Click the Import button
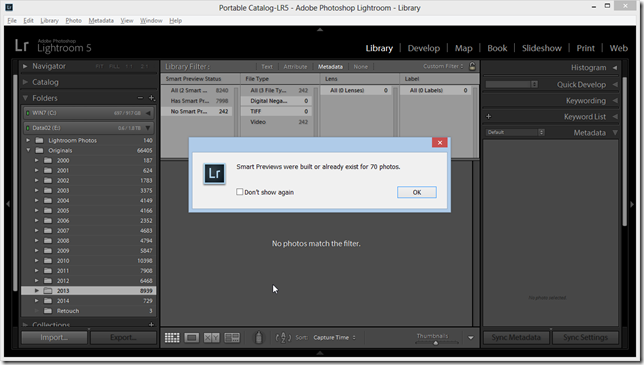 [x=54, y=337]
